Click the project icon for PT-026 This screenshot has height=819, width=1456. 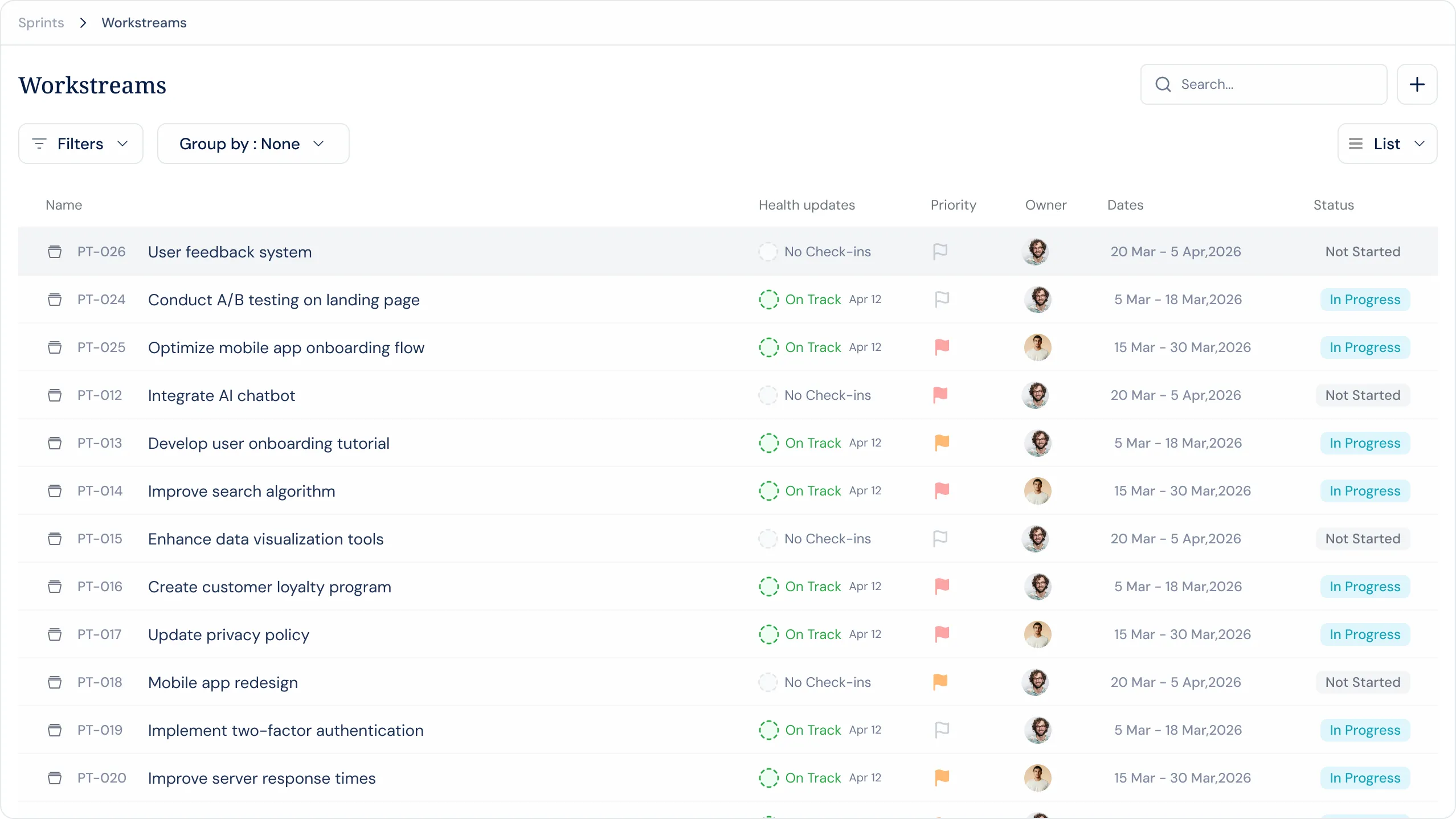55,252
